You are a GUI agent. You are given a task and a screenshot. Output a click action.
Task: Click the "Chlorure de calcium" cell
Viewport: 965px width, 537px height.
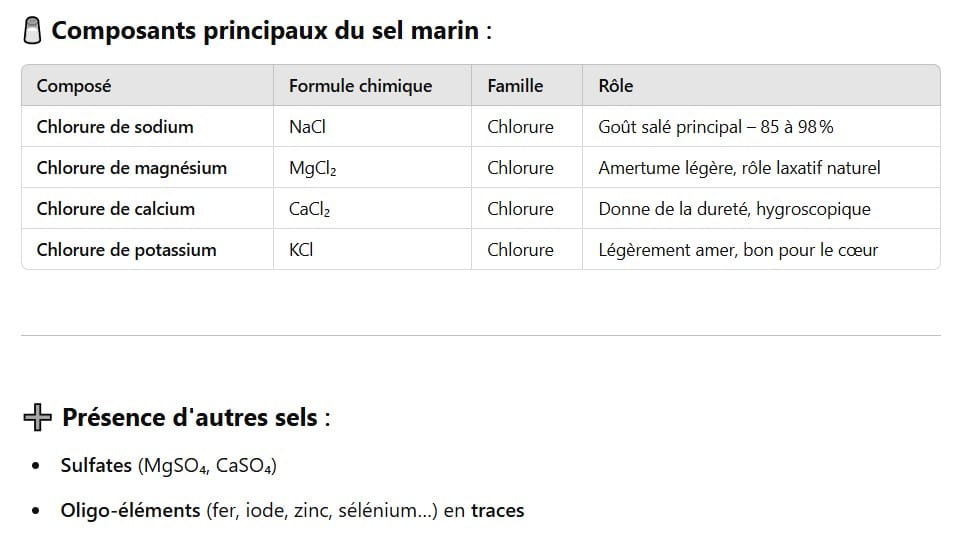coord(115,209)
